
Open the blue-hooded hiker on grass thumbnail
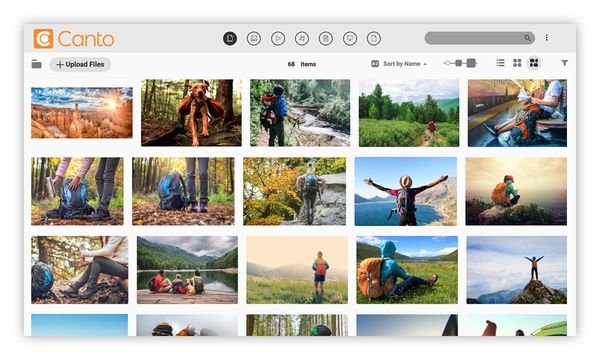coord(407,270)
